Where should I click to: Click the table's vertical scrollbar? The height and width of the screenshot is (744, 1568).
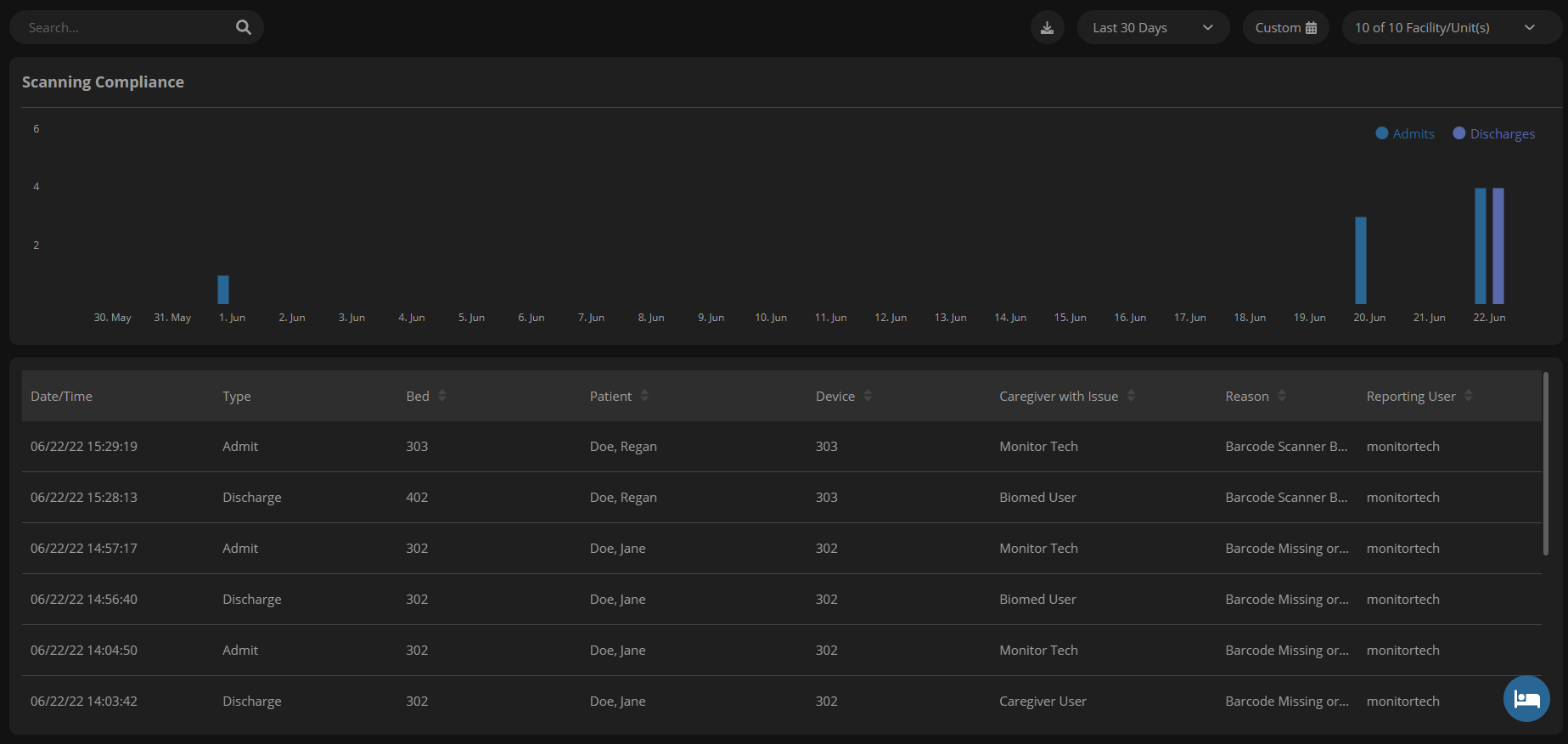[1545, 464]
